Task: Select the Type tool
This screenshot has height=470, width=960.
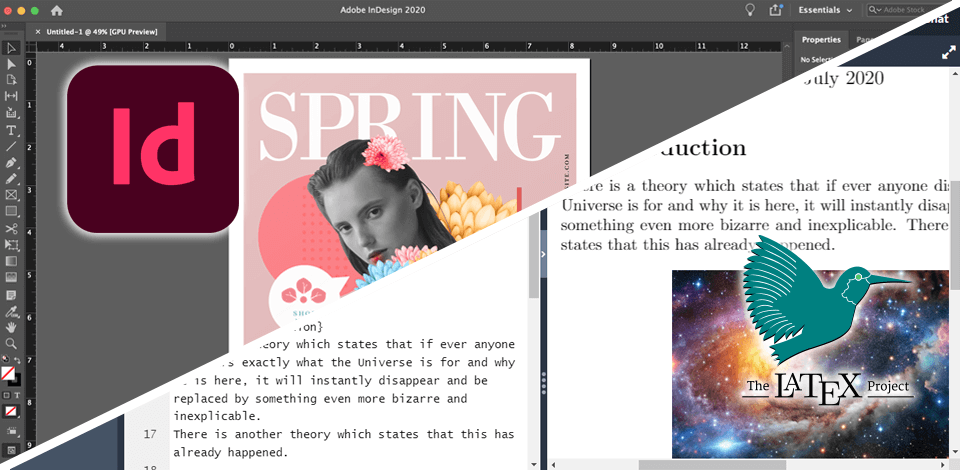Action: click(x=11, y=130)
